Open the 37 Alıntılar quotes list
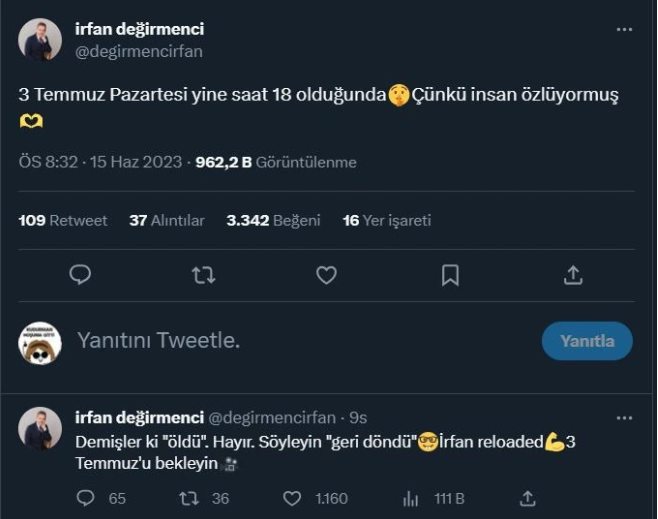Image resolution: width=658 pixels, height=519 pixels. tap(167, 220)
